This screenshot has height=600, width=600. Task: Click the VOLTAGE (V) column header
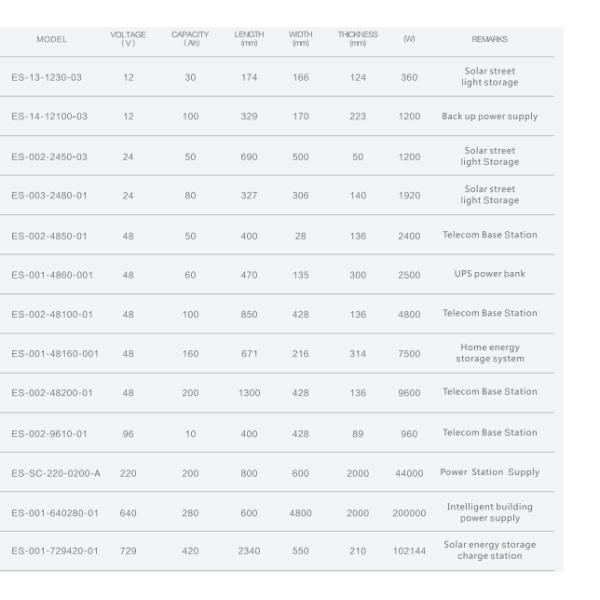click(128, 39)
